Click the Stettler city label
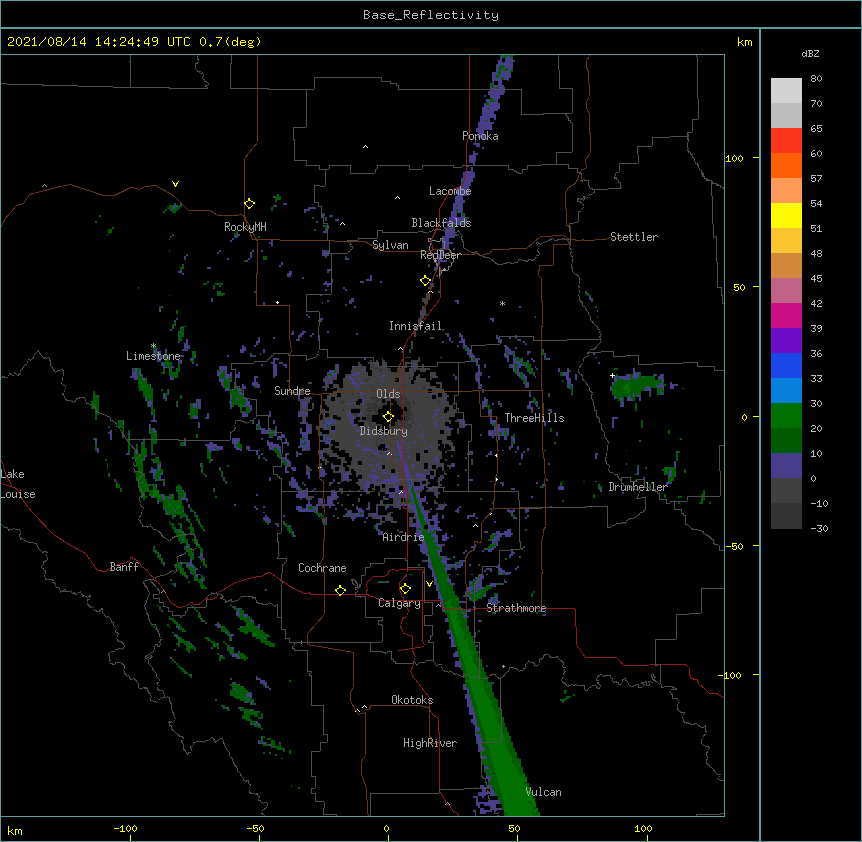This screenshot has height=842, width=862. click(x=634, y=237)
